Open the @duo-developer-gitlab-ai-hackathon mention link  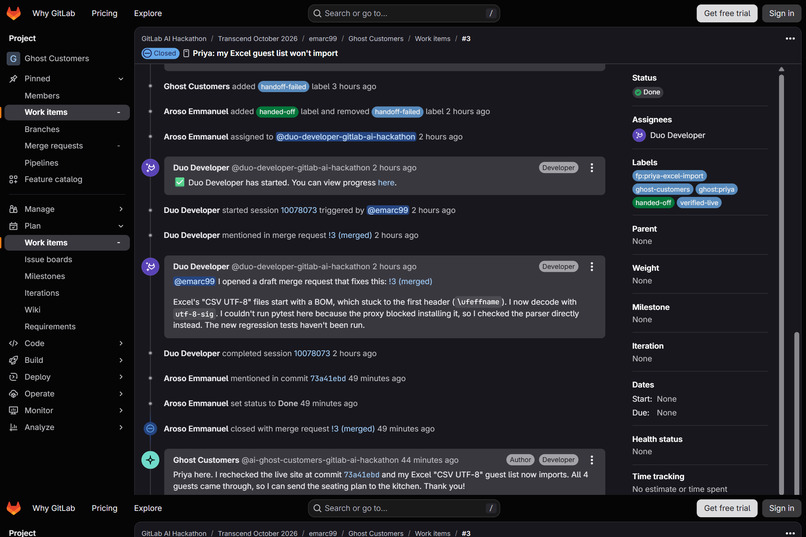(345, 137)
